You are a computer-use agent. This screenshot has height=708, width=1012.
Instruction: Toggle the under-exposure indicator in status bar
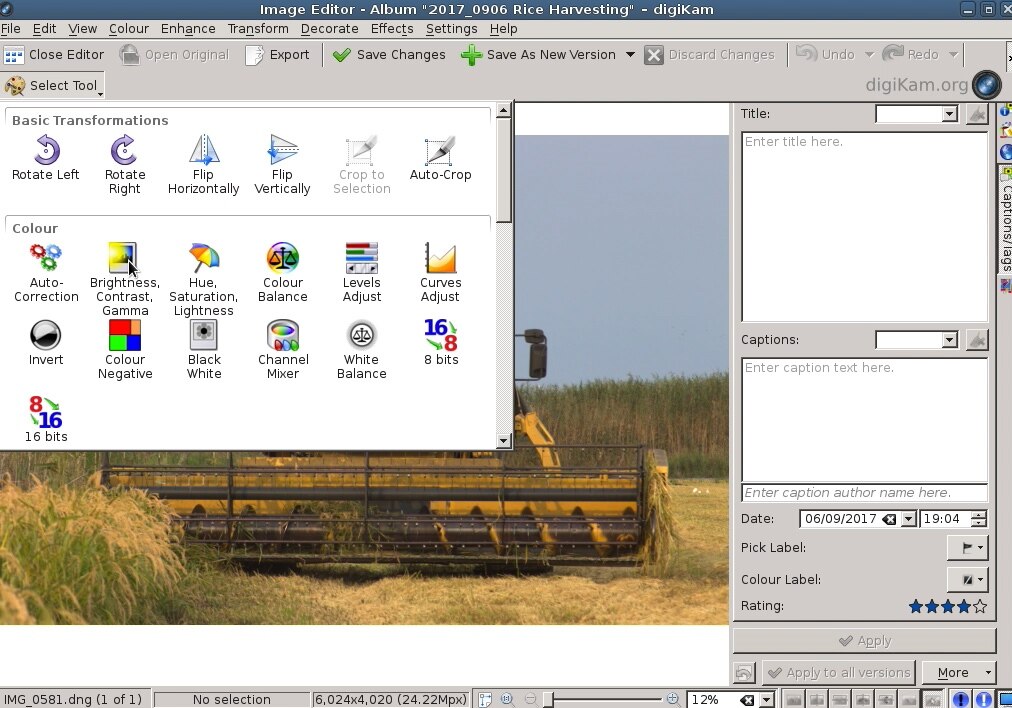click(960, 699)
